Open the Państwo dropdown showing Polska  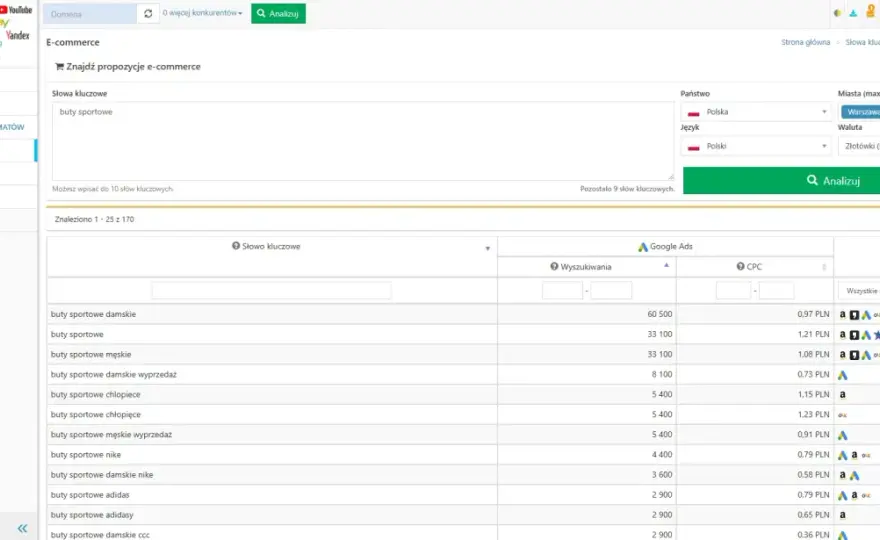click(x=755, y=112)
